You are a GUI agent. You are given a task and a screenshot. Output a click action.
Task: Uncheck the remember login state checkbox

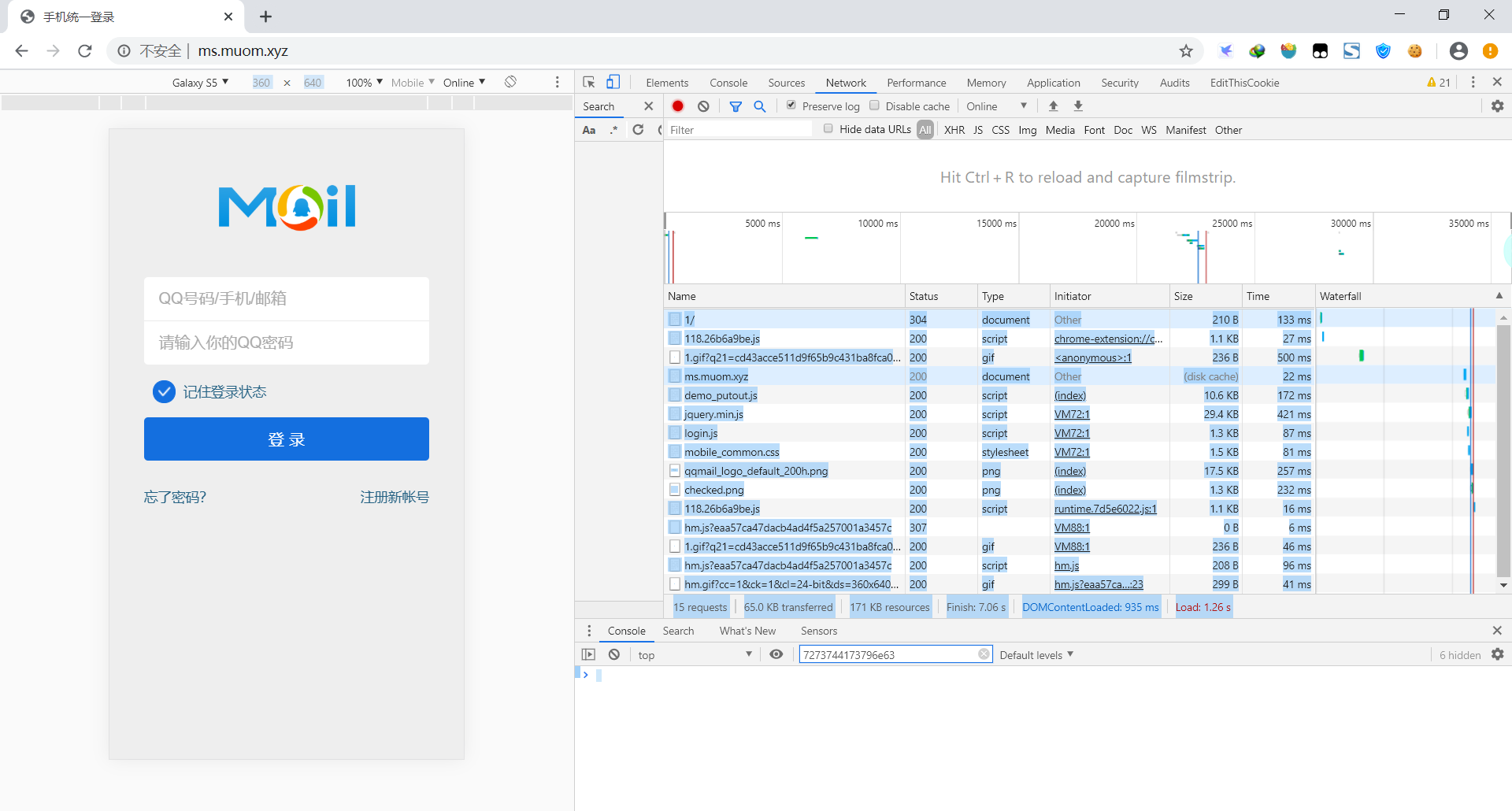(x=164, y=391)
